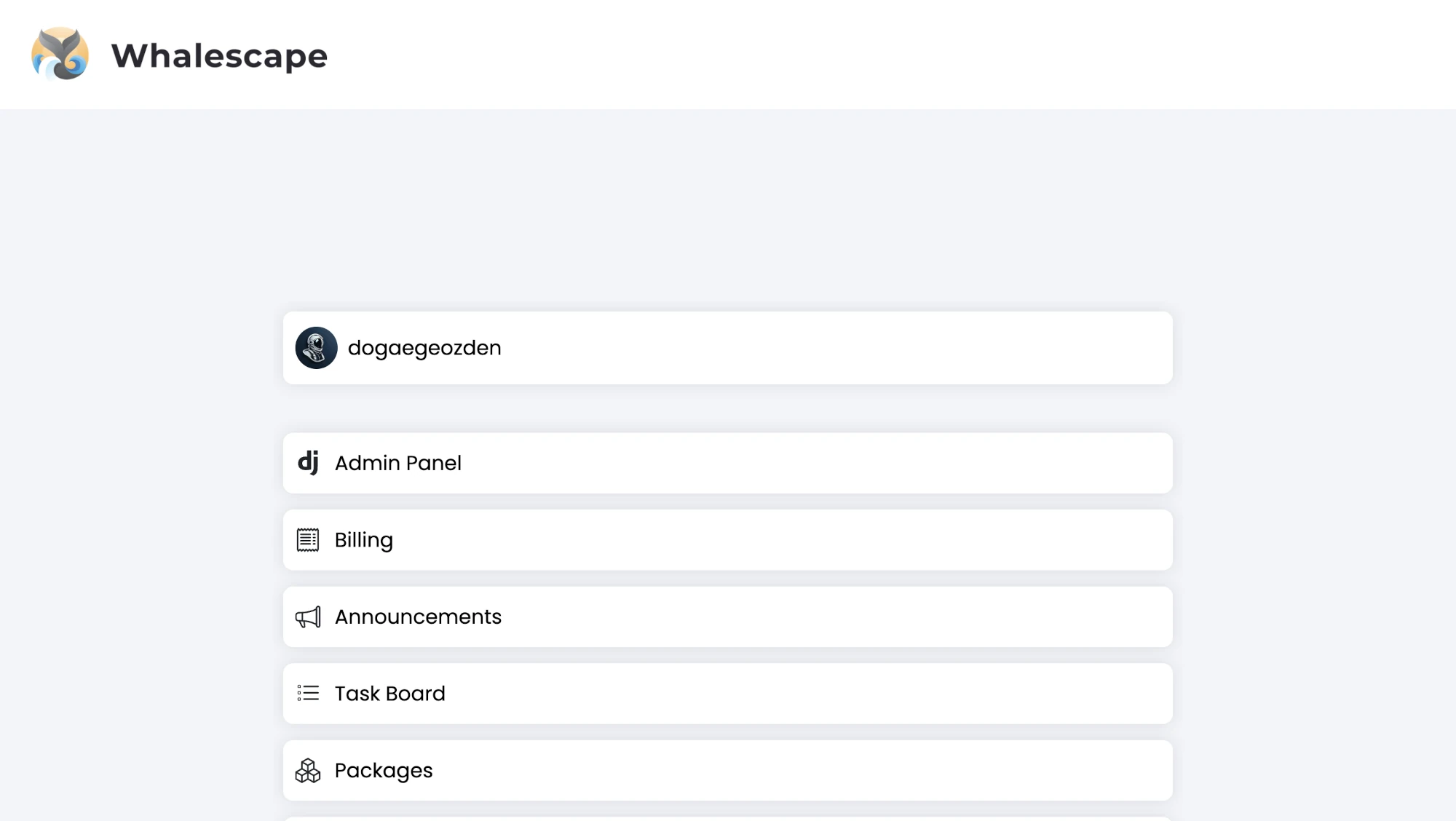Viewport: 1456px width, 821px height.
Task: Click the Task Board text label
Action: tap(390, 694)
